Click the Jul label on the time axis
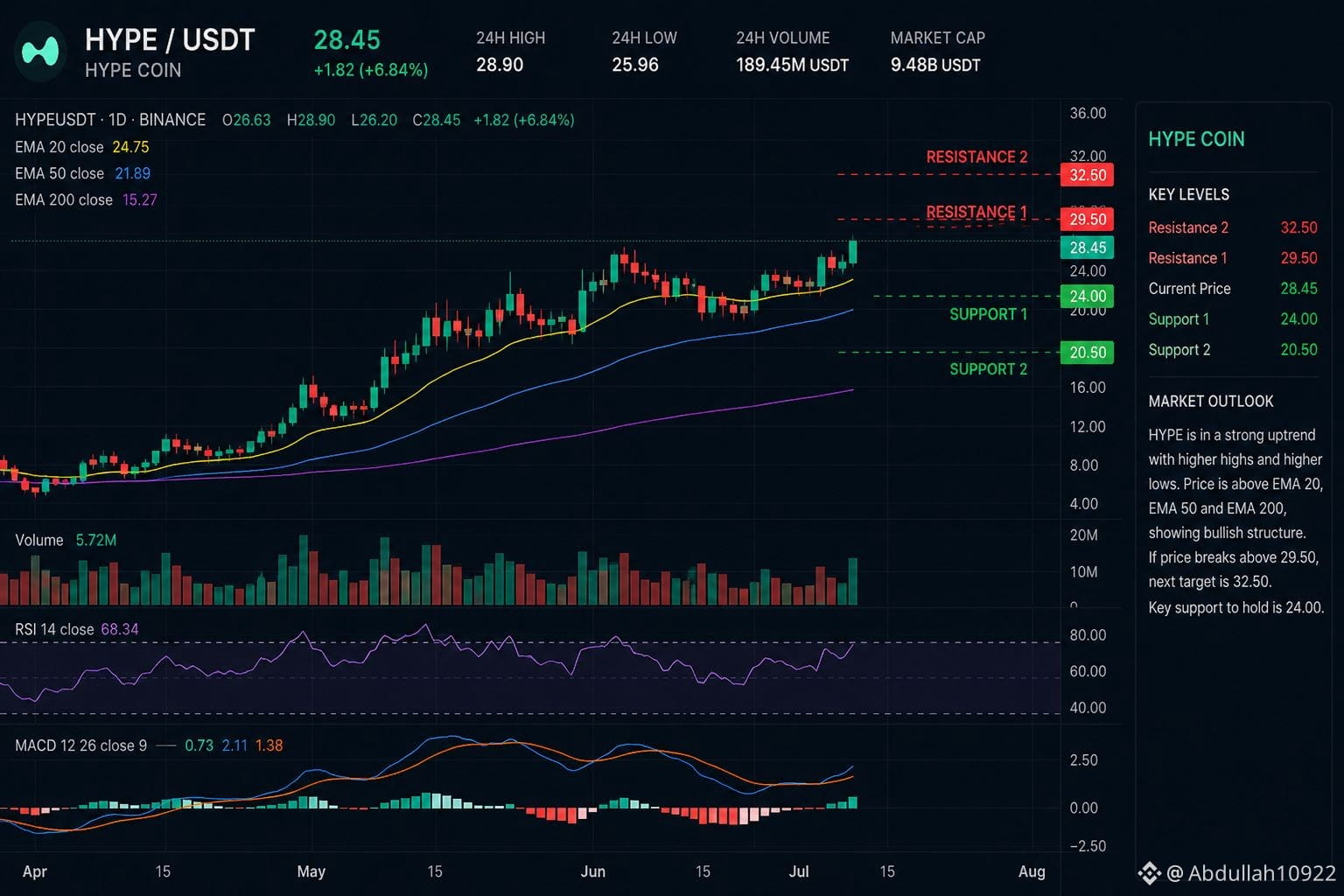 point(799,871)
